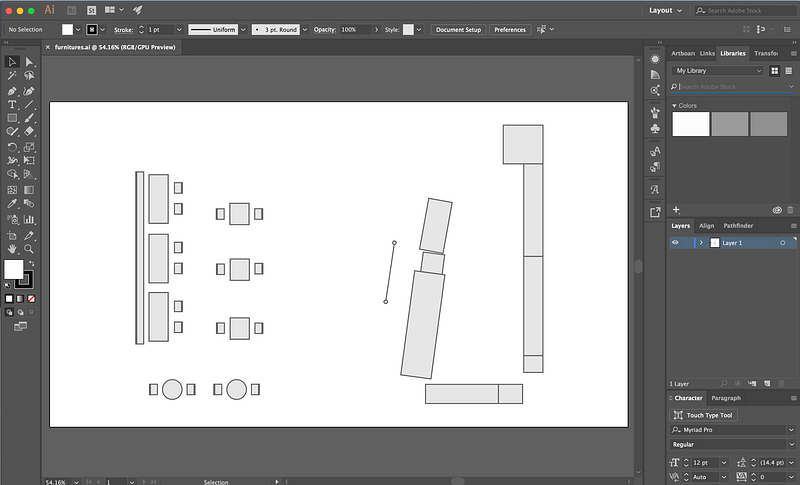The width and height of the screenshot is (800, 485).
Task: Select the Line Segment tool
Action: tap(29, 105)
